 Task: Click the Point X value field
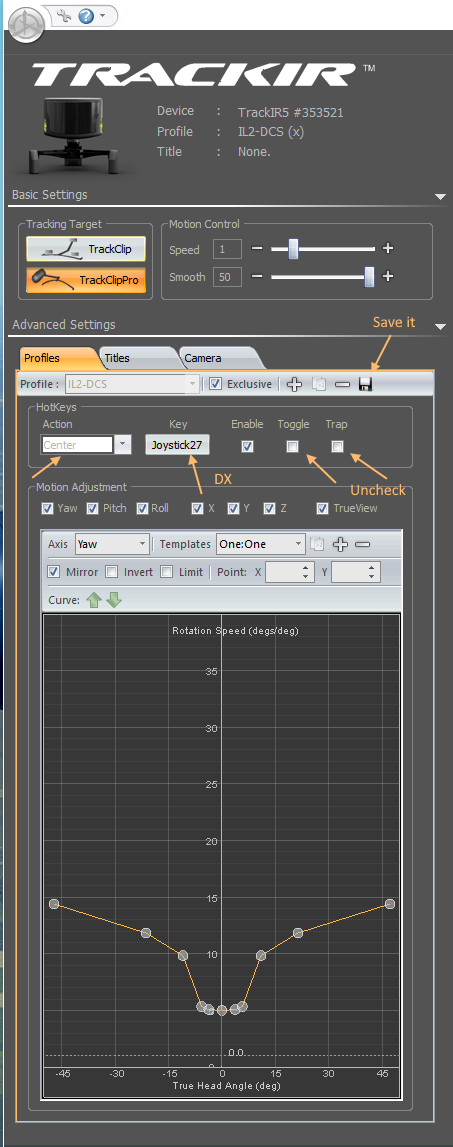(282, 572)
